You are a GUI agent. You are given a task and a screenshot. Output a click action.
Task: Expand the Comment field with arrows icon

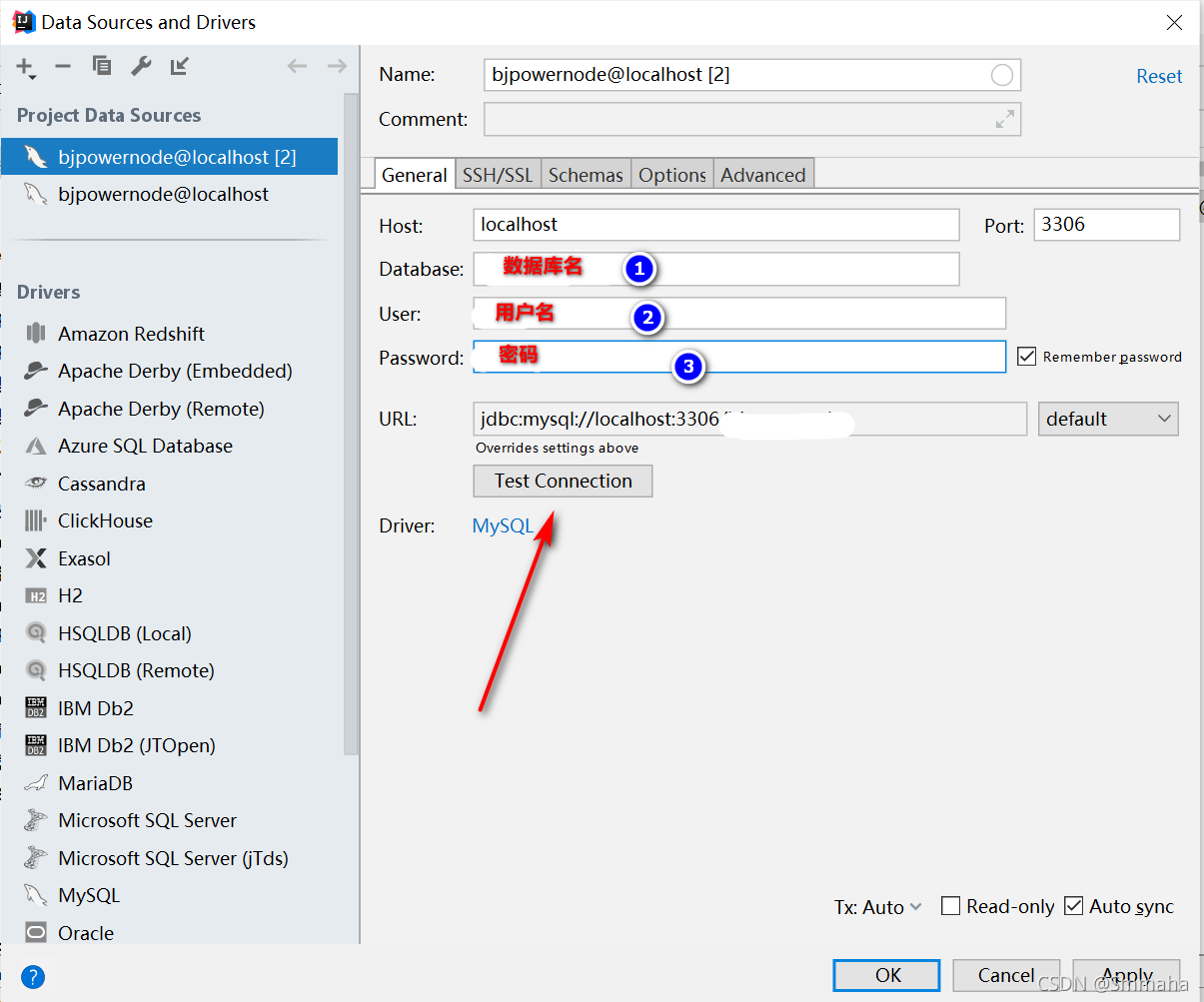1005,119
